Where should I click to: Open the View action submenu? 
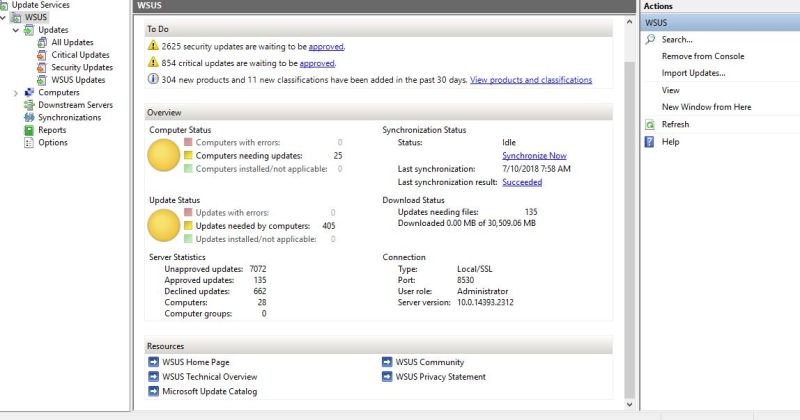coord(670,90)
